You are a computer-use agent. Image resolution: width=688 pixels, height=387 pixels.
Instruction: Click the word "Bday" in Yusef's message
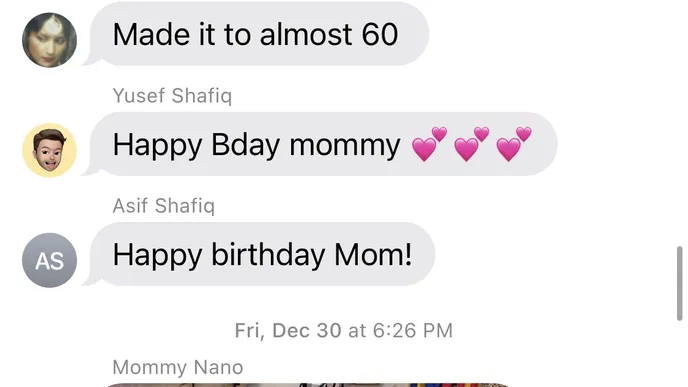pyautogui.click(x=245, y=145)
